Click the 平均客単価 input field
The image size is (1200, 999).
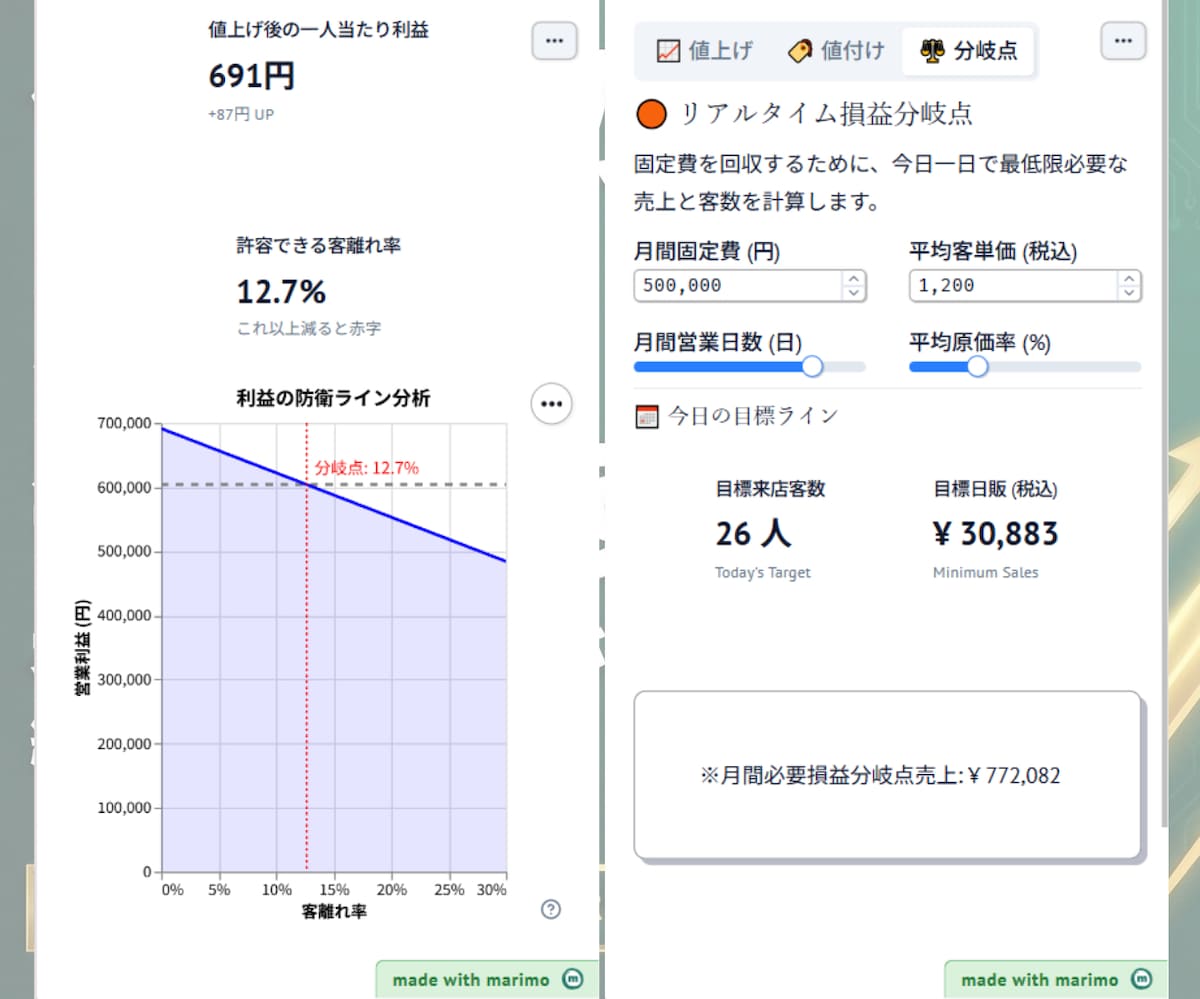click(1025, 285)
